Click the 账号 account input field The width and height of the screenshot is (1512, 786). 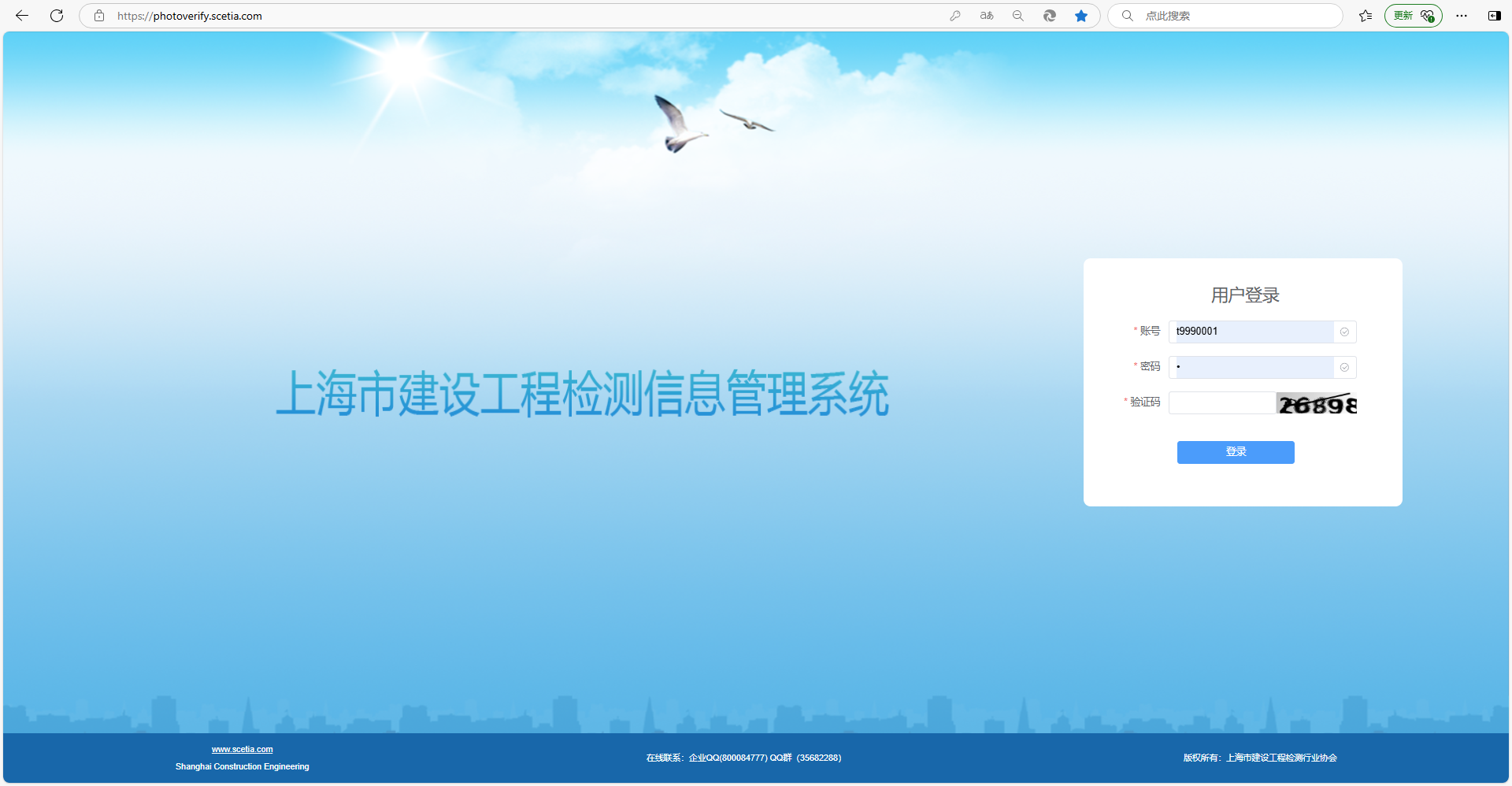[1251, 332]
